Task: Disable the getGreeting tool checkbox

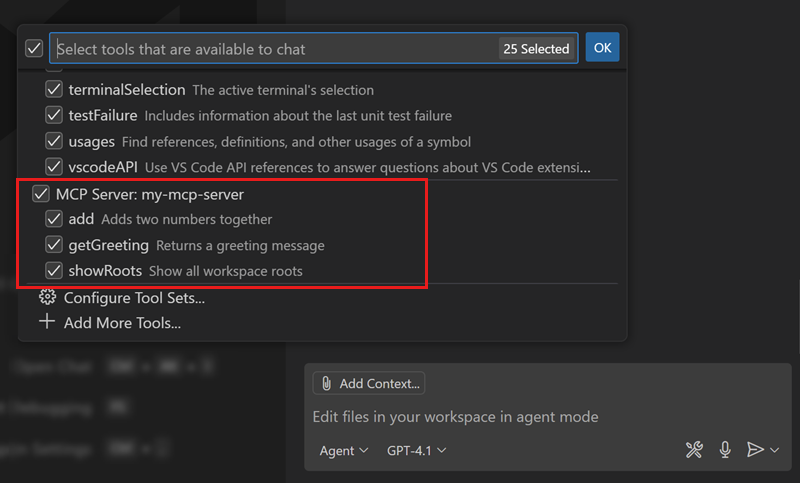Action: coord(54,245)
